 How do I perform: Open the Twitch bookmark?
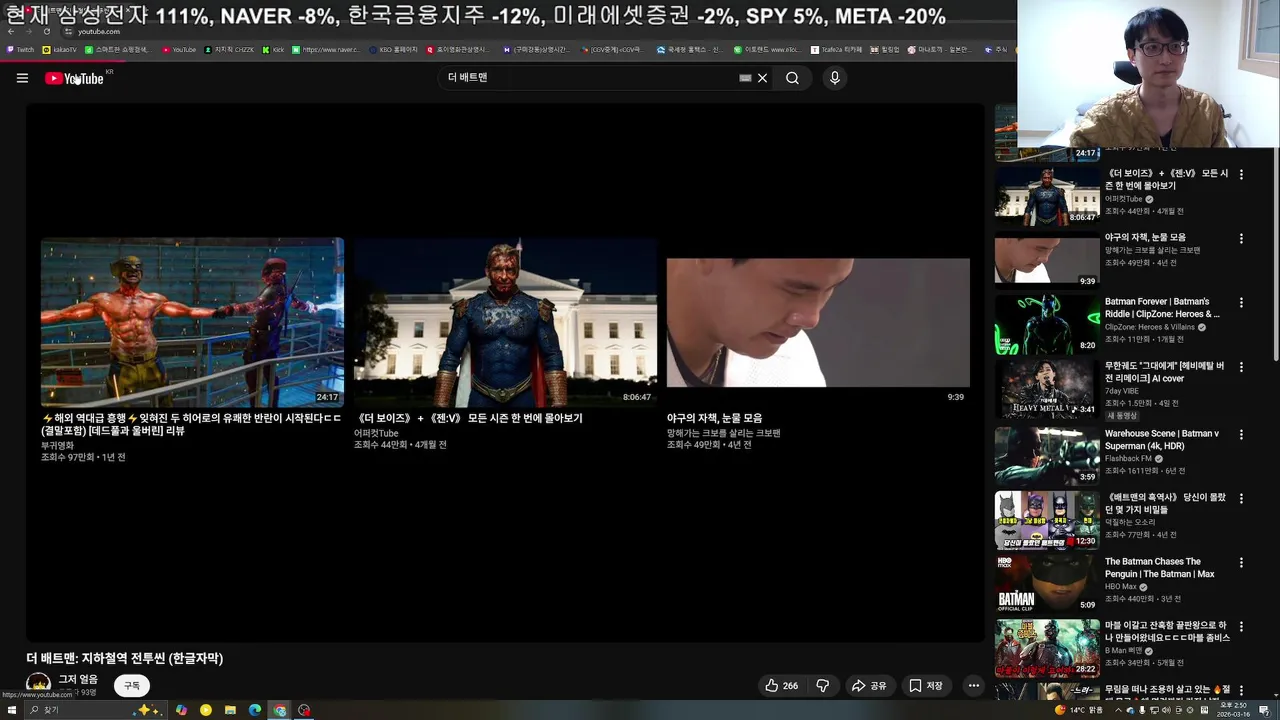coord(20,49)
